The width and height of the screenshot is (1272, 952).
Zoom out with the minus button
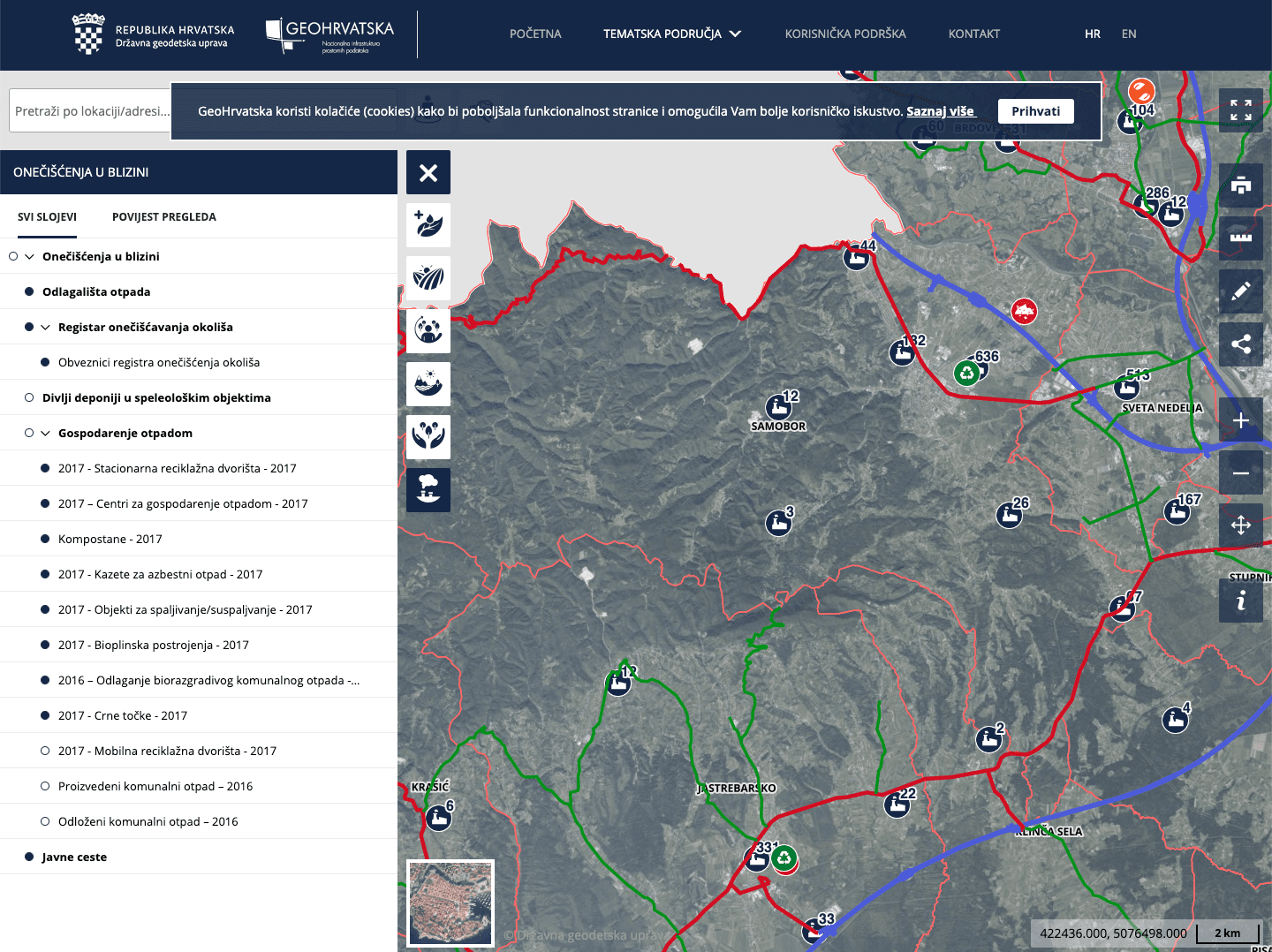coord(1241,473)
